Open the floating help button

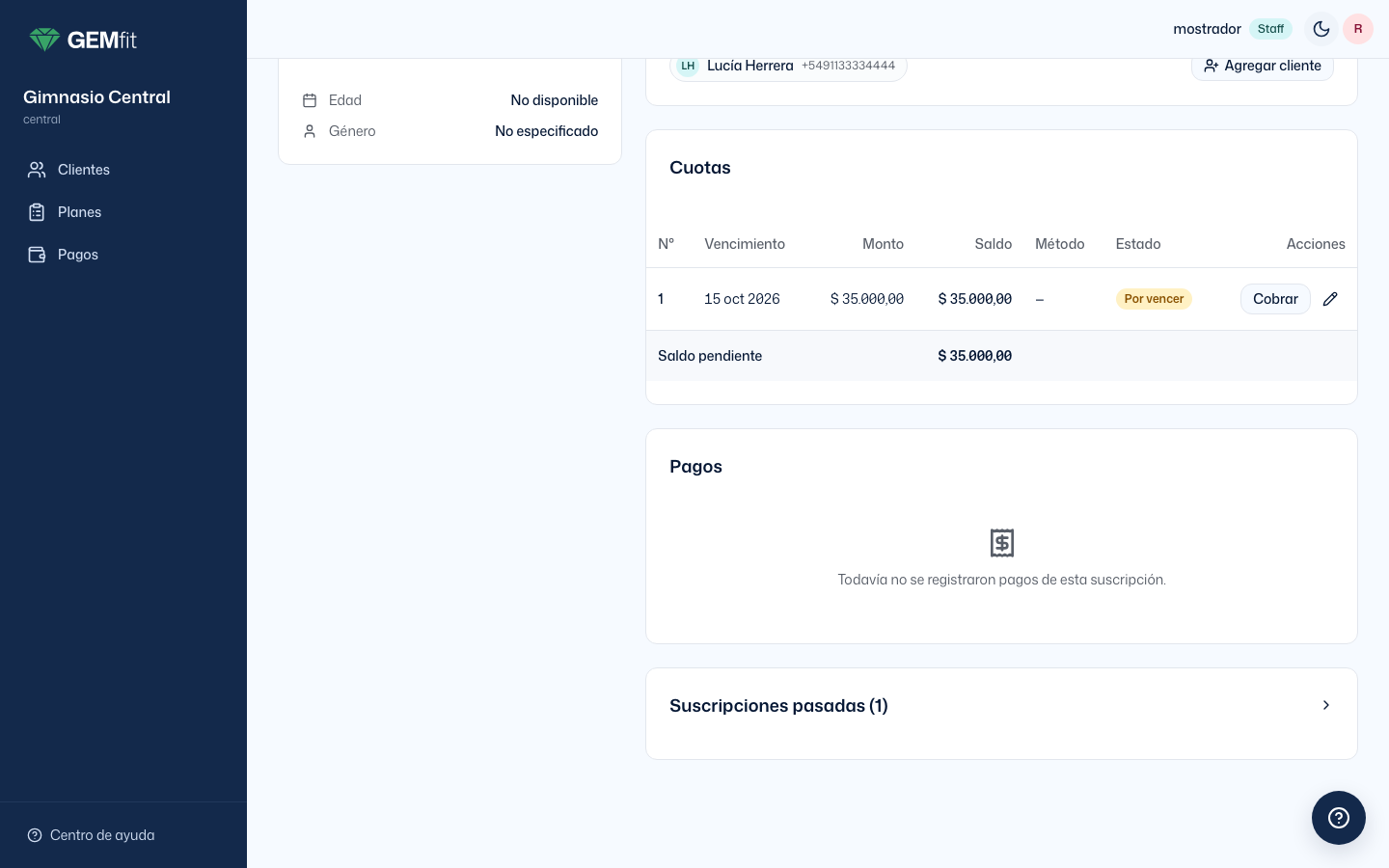1339,818
